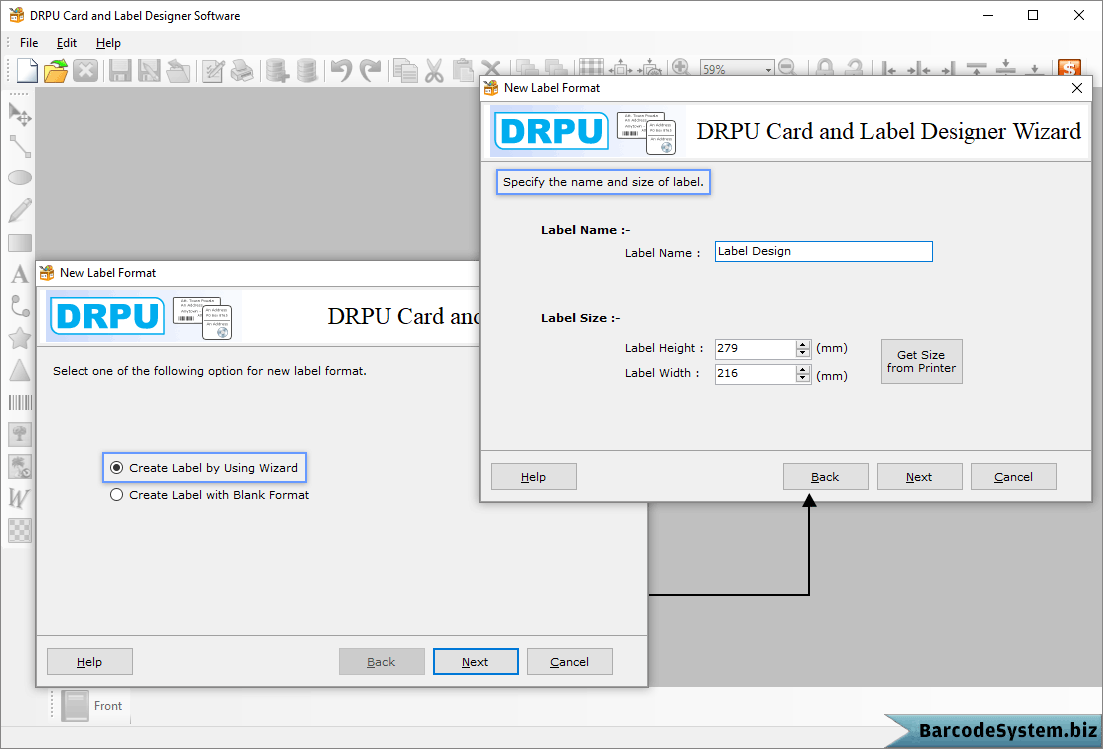Open the Help menu

(108, 43)
